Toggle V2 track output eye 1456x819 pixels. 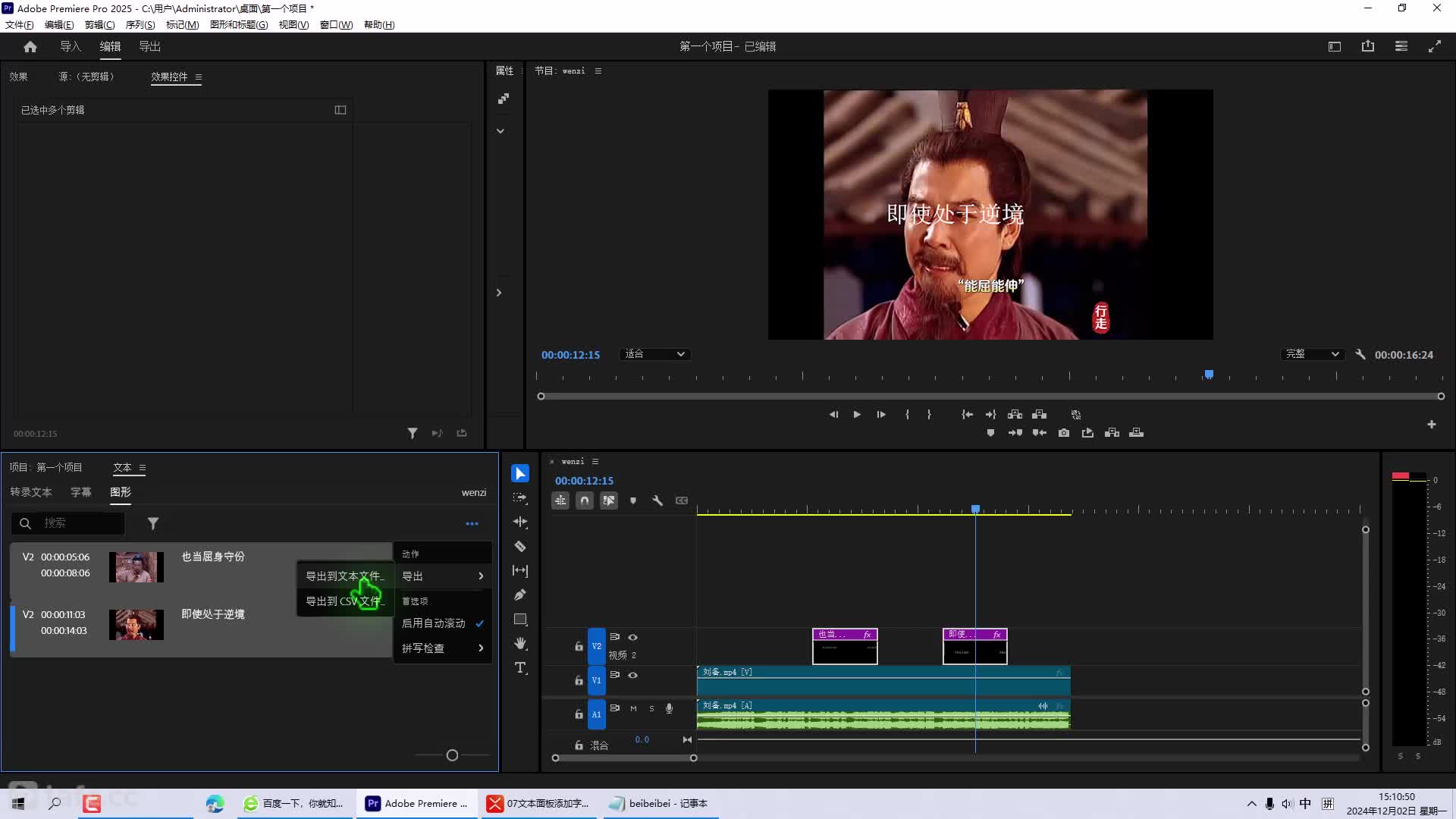click(x=633, y=638)
